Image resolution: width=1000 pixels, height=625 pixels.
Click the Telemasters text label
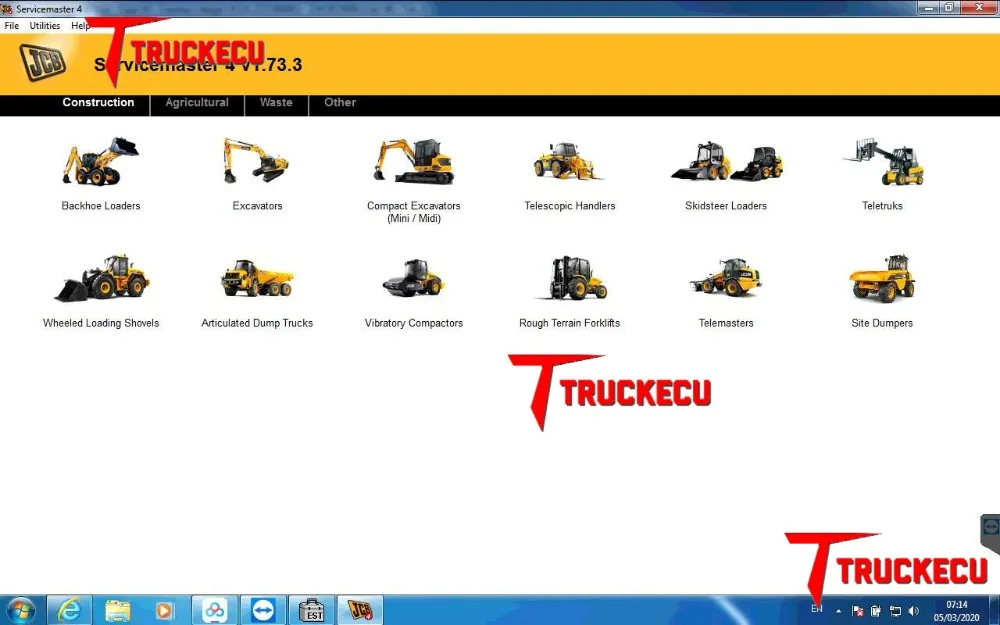pos(726,323)
